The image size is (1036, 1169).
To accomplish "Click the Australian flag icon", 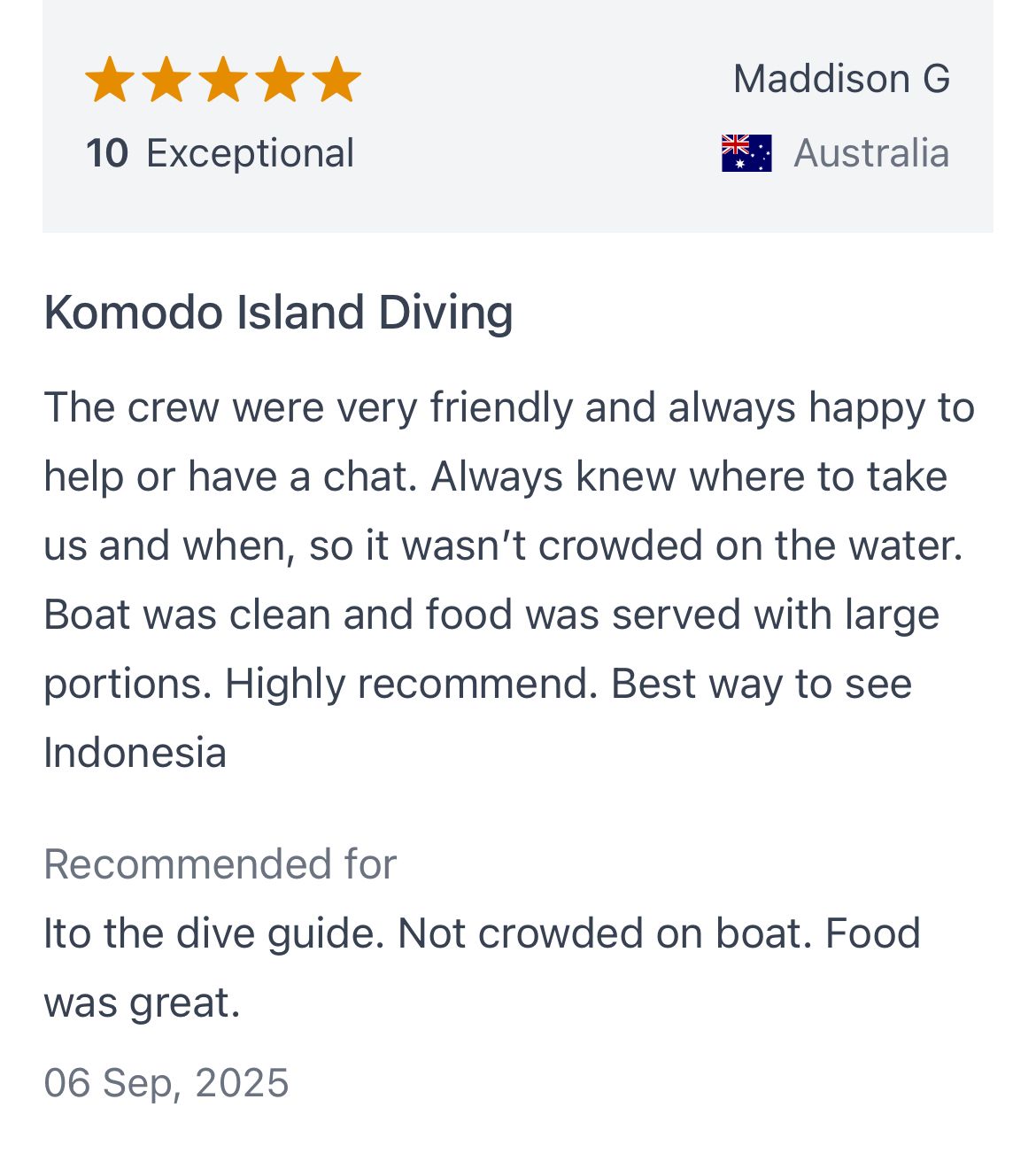I will 746,153.
